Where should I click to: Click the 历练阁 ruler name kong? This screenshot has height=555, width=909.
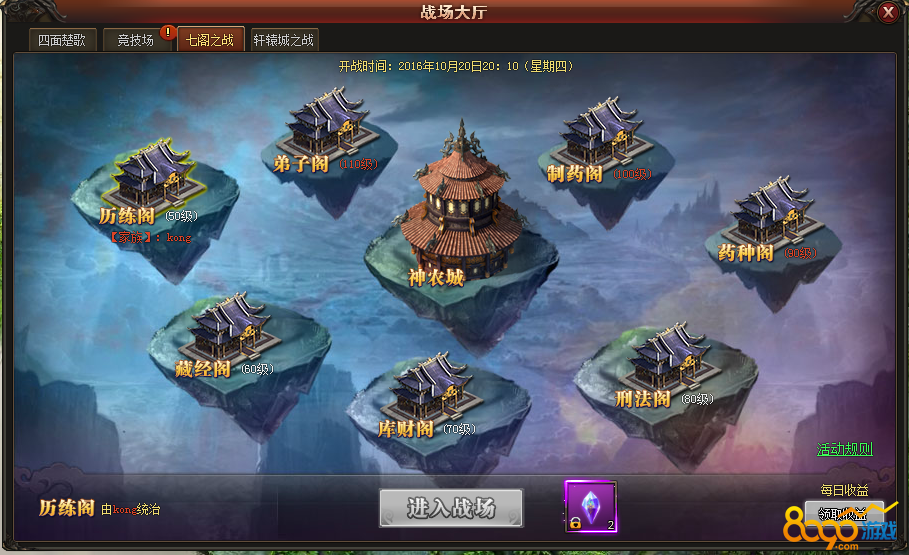coord(125,510)
